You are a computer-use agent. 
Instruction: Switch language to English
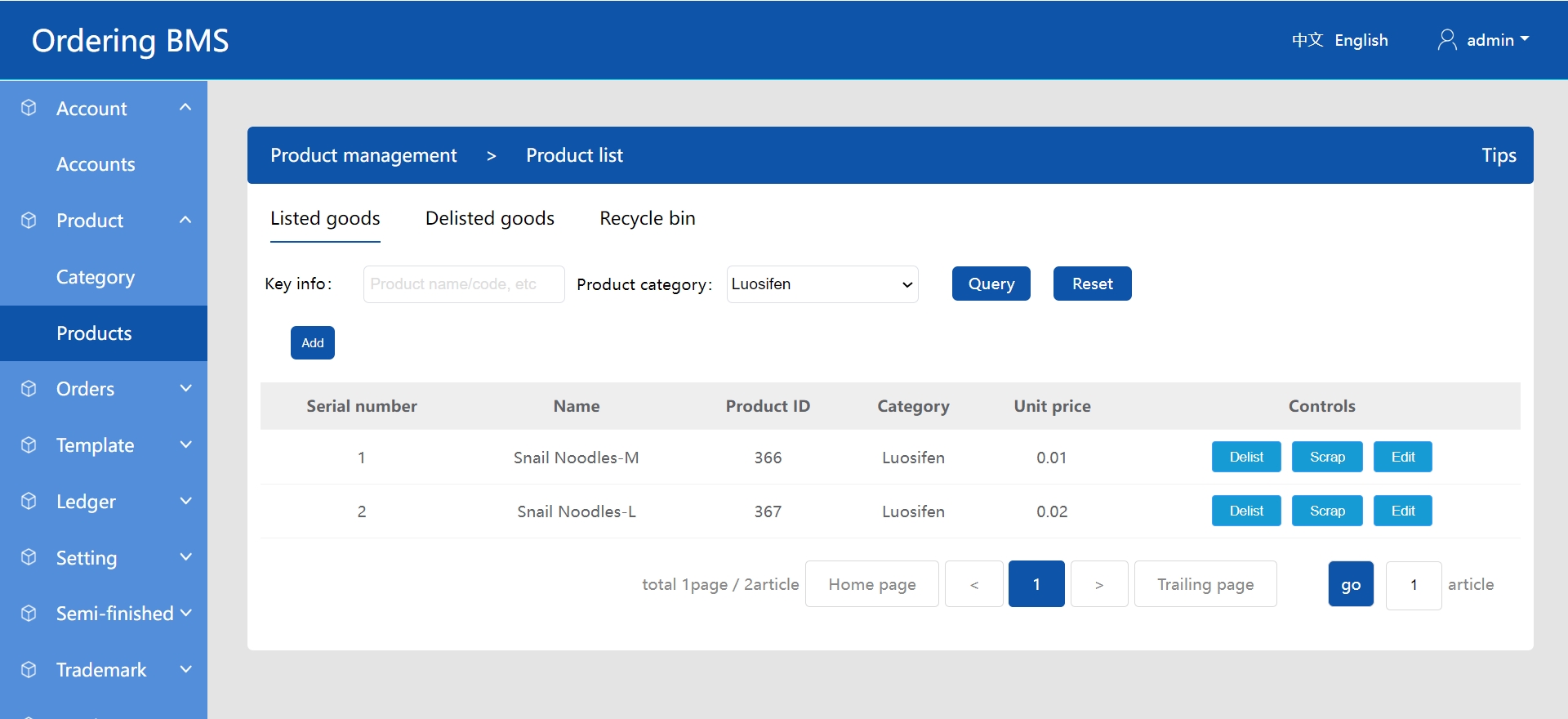[x=1361, y=40]
